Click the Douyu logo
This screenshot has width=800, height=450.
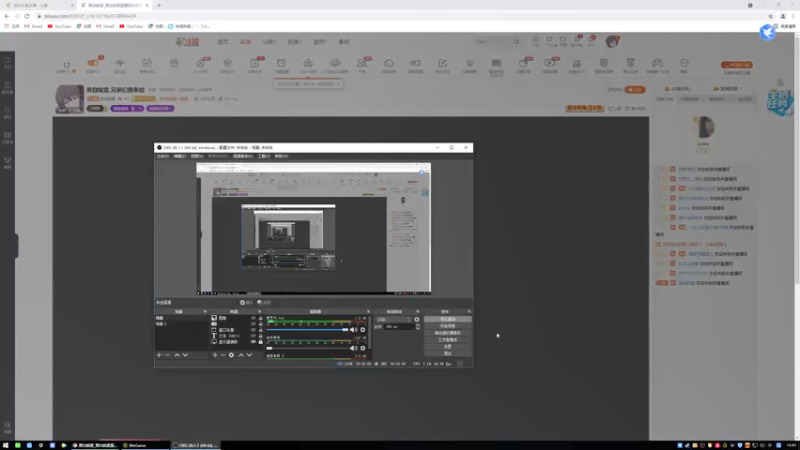click(x=187, y=42)
